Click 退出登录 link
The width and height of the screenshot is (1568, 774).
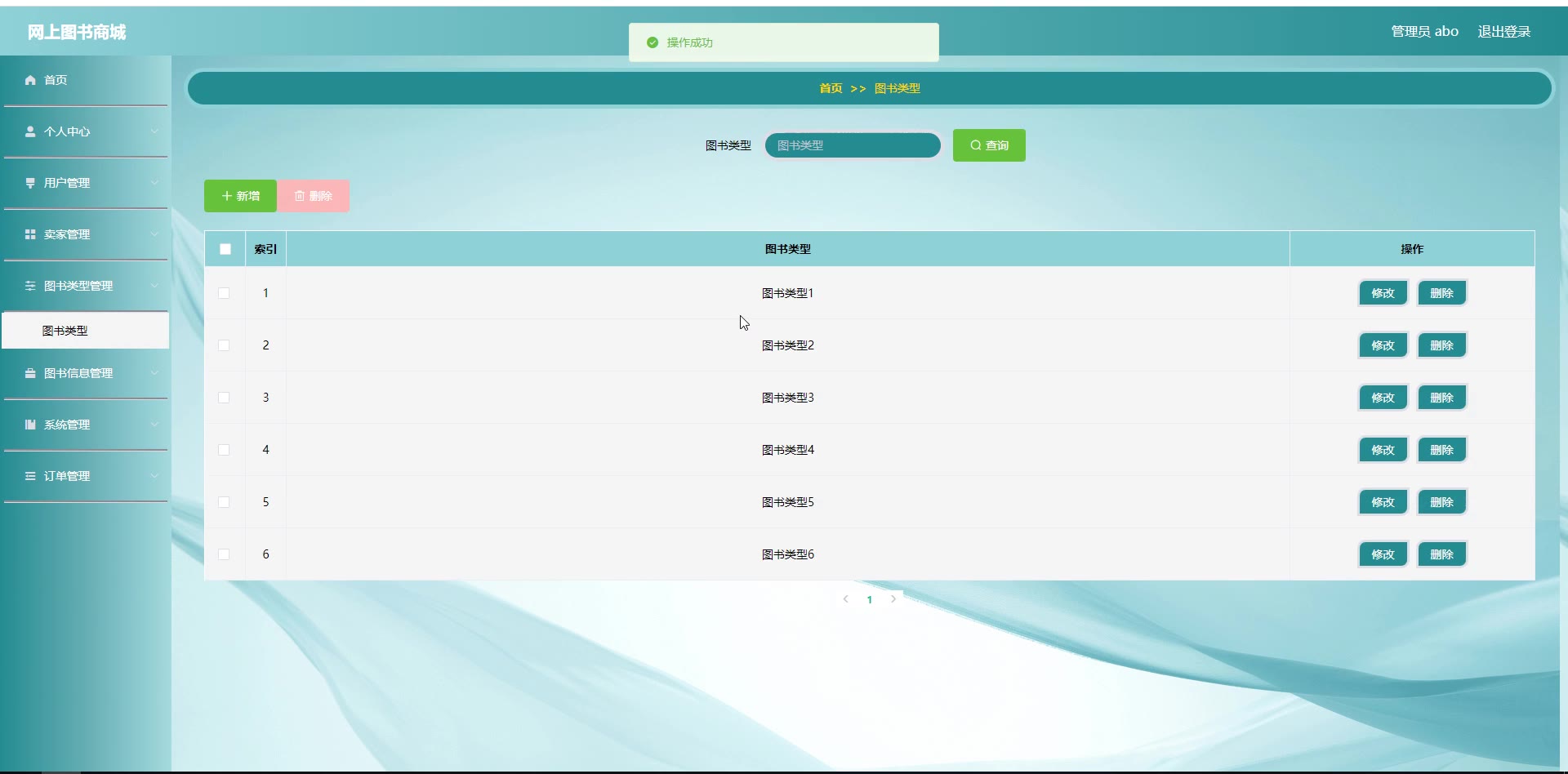1503,32
